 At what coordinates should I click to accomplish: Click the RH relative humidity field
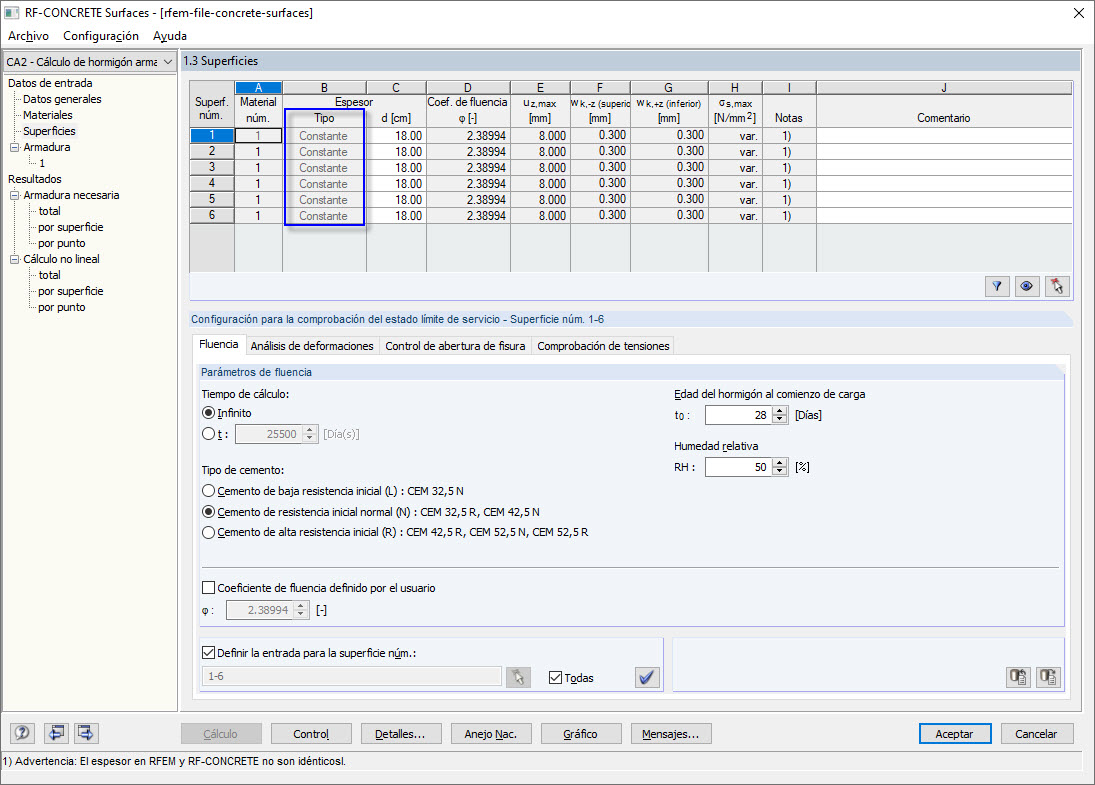tap(739, 467)
